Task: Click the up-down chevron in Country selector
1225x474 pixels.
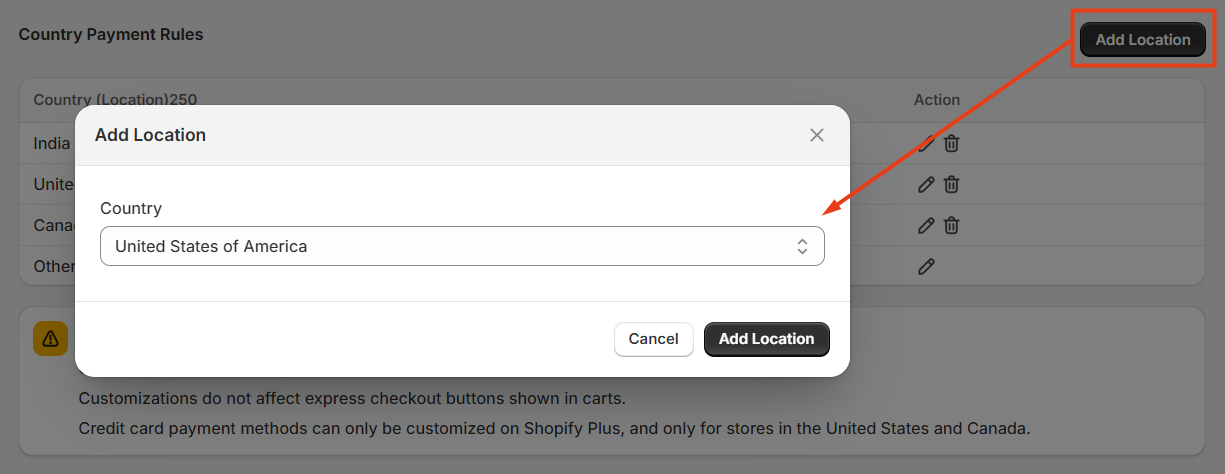Action: click(x=802, y=246)
